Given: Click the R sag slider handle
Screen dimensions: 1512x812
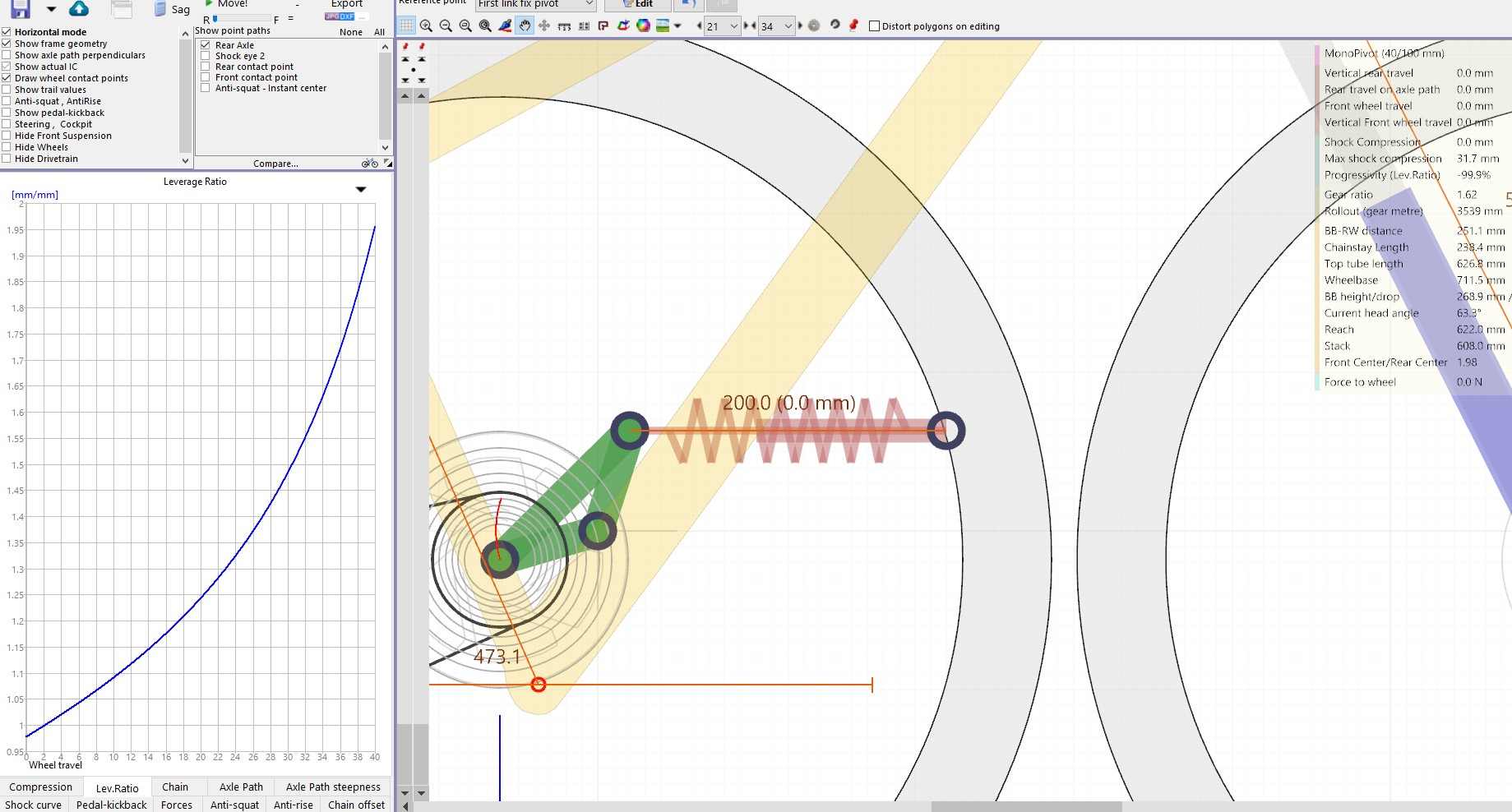Looking at the screenshot, I should tap(215, 20).
